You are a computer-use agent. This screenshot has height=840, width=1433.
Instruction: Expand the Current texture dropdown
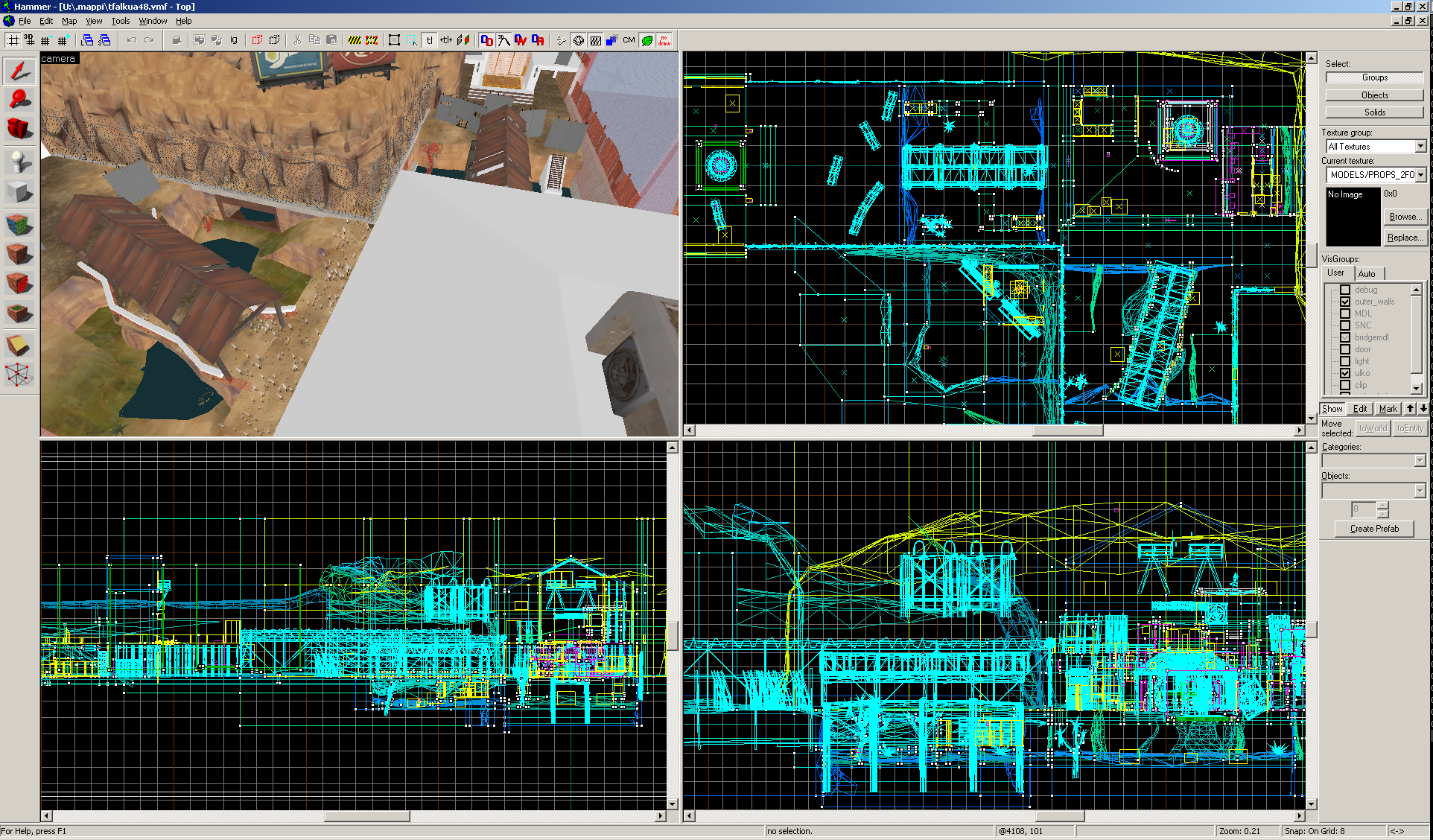tap(1420, 175)
